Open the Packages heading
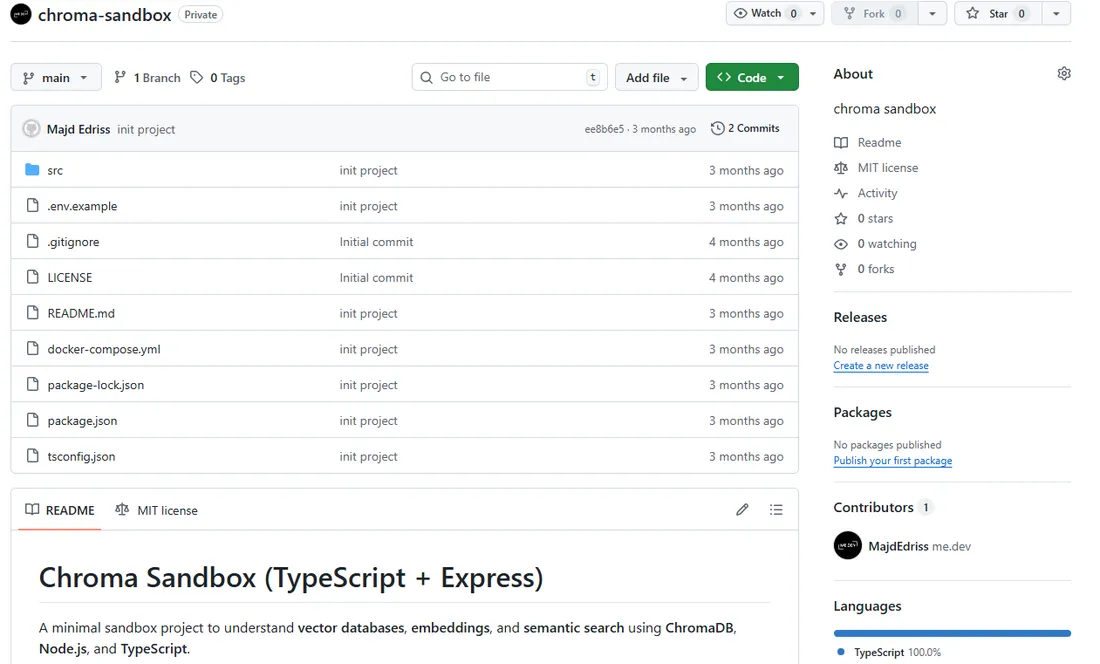 point(862,412)
